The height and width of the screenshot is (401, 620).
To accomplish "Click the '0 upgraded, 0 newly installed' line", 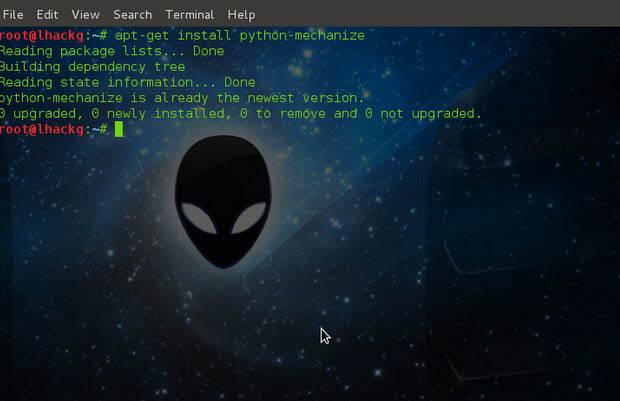I will click(240, 113).
